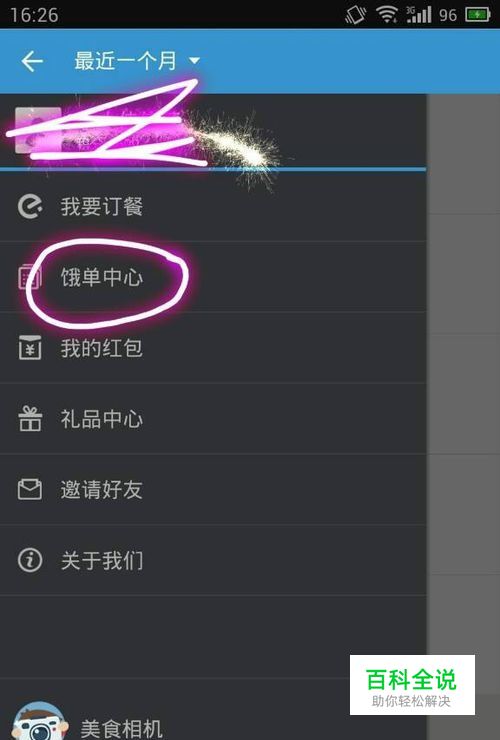Open 关于我们

pos(213,560)
